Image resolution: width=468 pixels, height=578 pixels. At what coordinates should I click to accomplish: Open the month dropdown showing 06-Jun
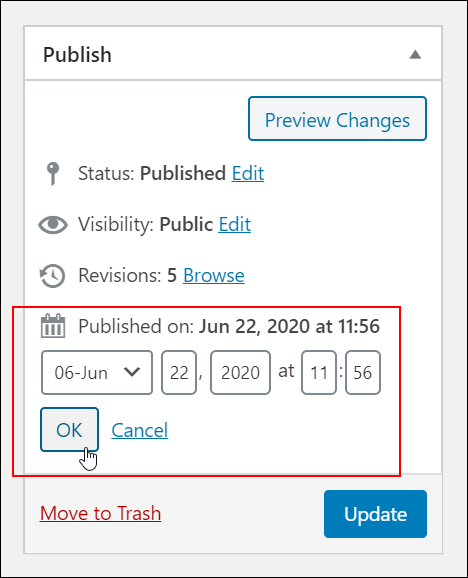[x=97, y=372]
